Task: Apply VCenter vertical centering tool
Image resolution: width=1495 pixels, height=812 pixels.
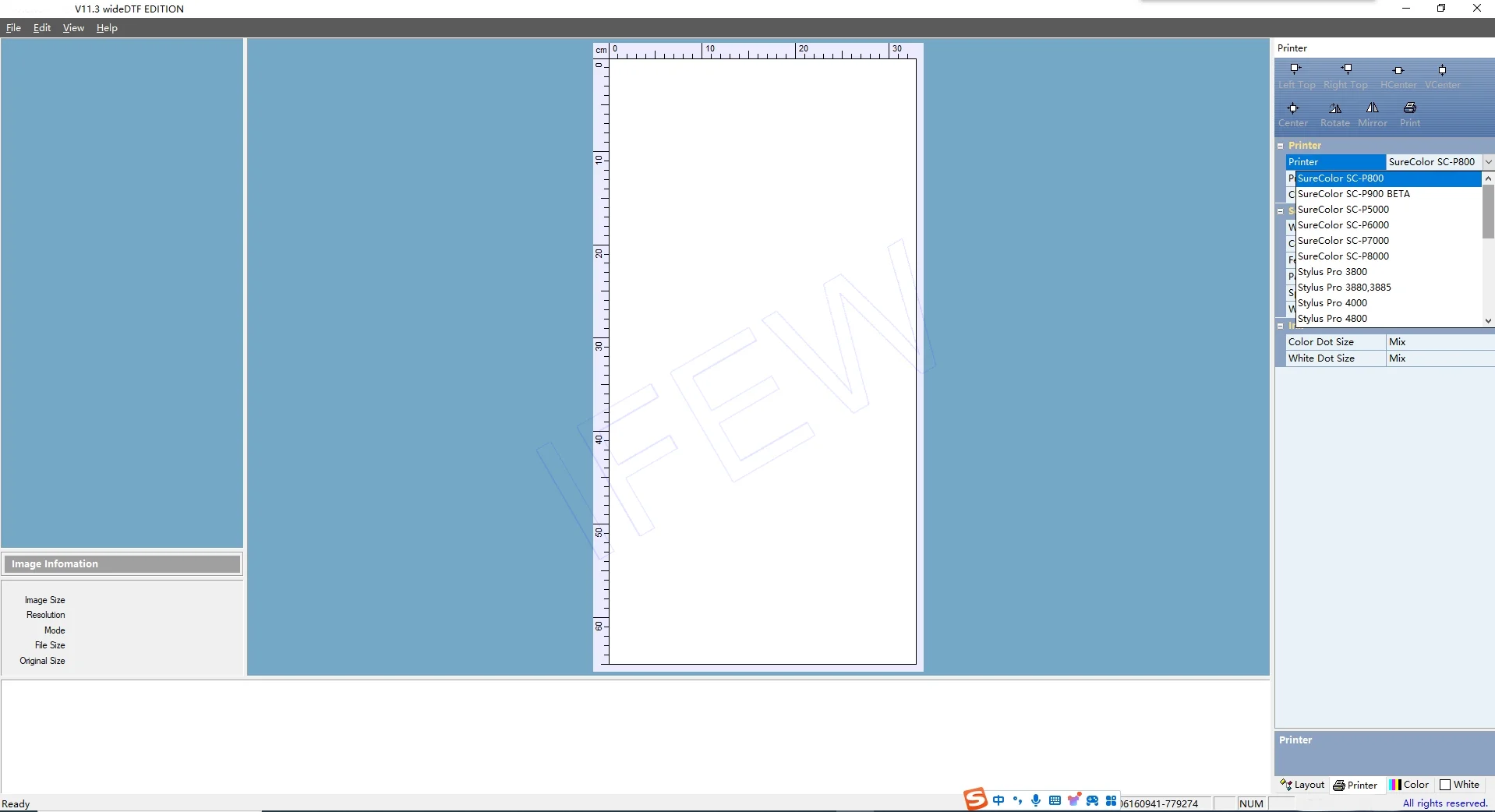Action: coord(1443,76)
